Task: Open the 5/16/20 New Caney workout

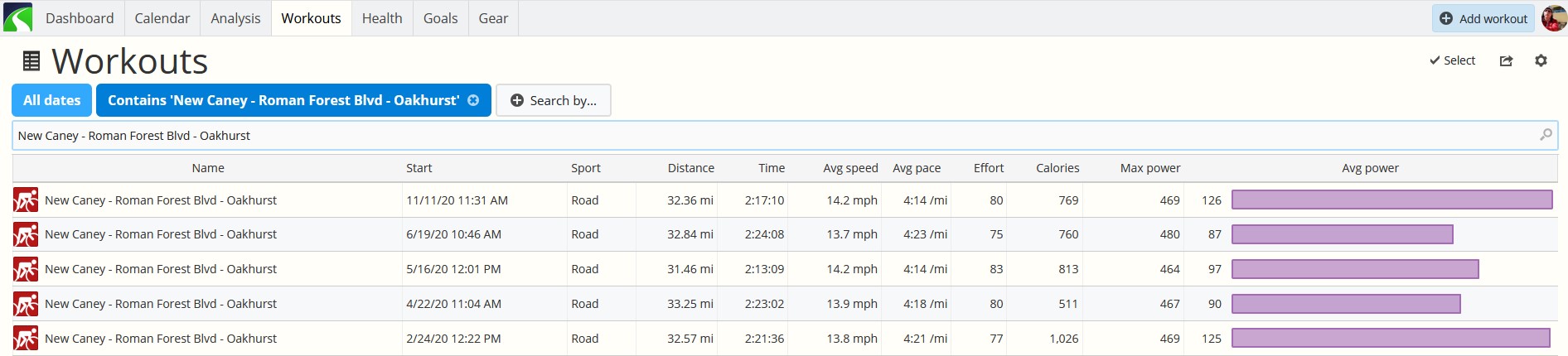Action: (161, 269)
